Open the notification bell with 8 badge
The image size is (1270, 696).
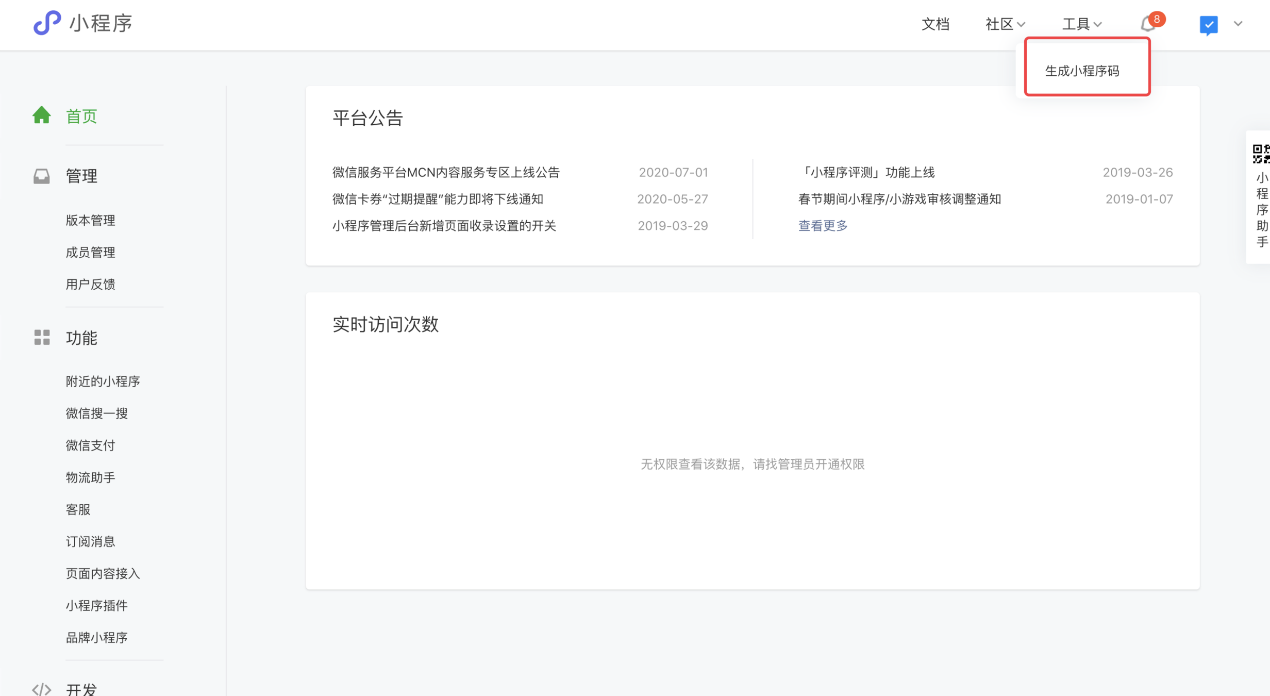point(1151,22)
